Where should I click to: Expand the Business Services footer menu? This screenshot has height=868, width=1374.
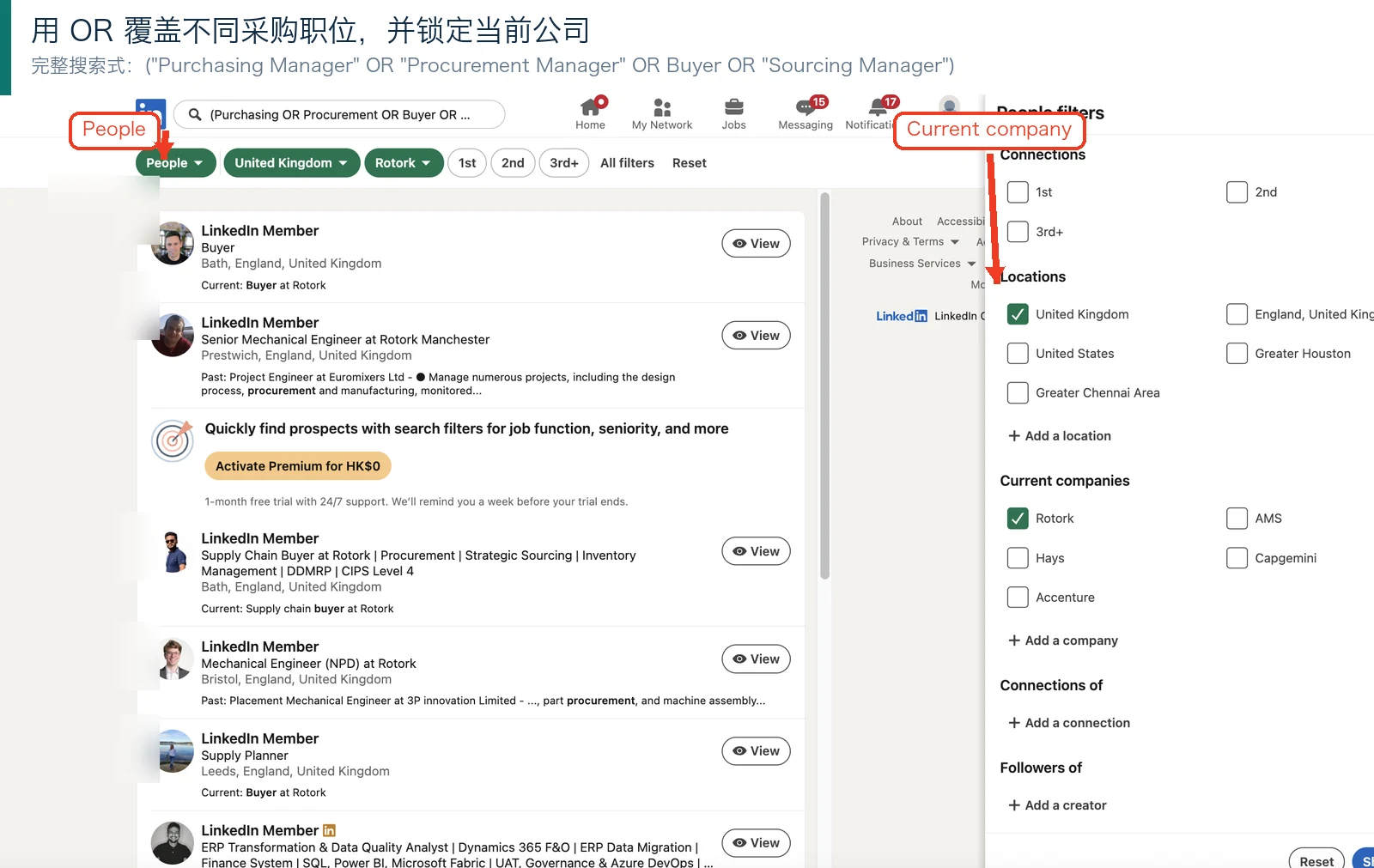[x=922, y=264]
